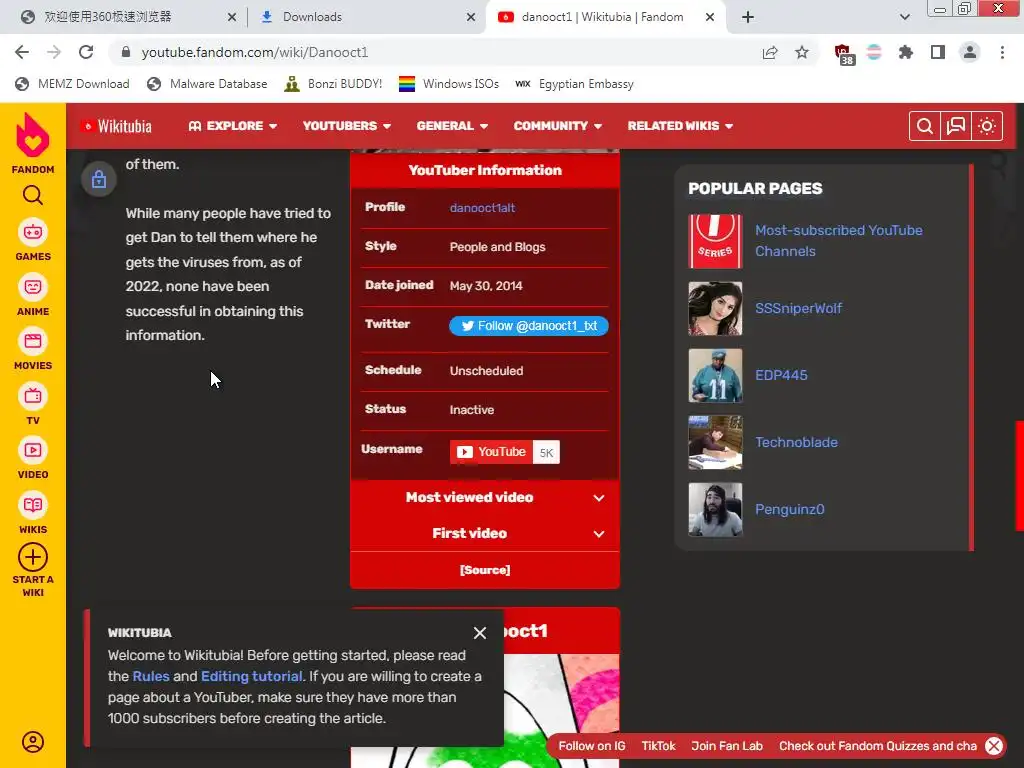Click the Follow on IG link
The width and height of the screenshot is (1024, 768).
click(592, 746)
